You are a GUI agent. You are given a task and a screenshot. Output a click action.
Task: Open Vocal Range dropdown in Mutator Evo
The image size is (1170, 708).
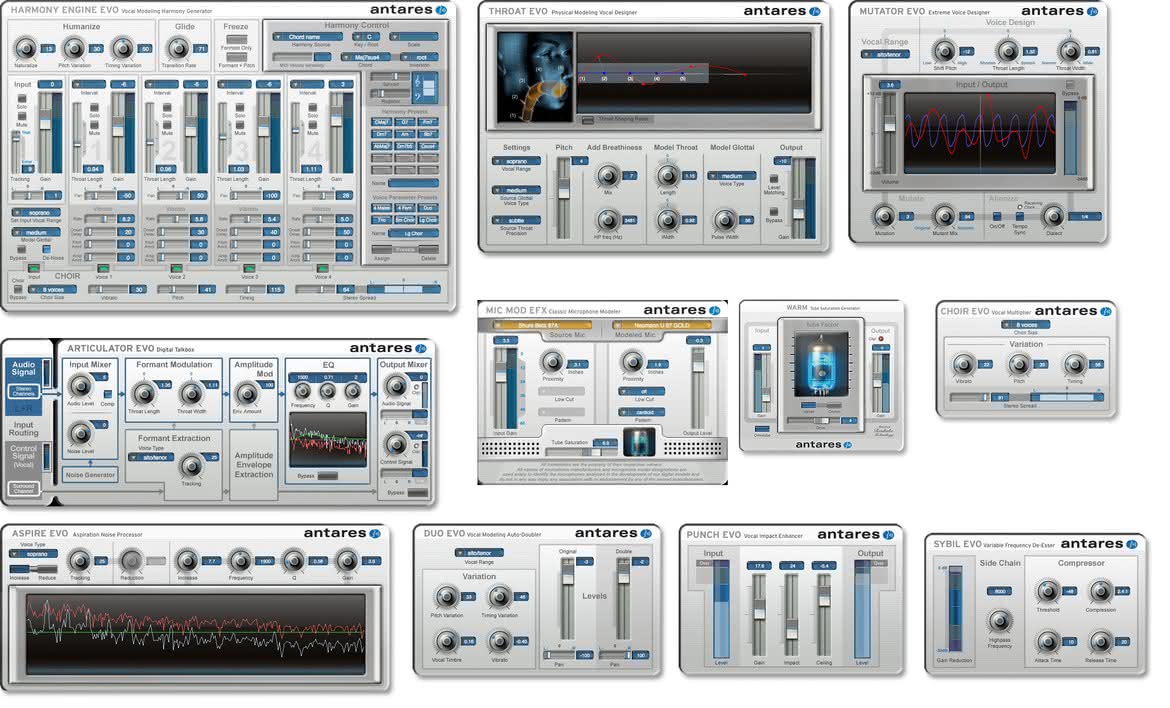[886, 54]
